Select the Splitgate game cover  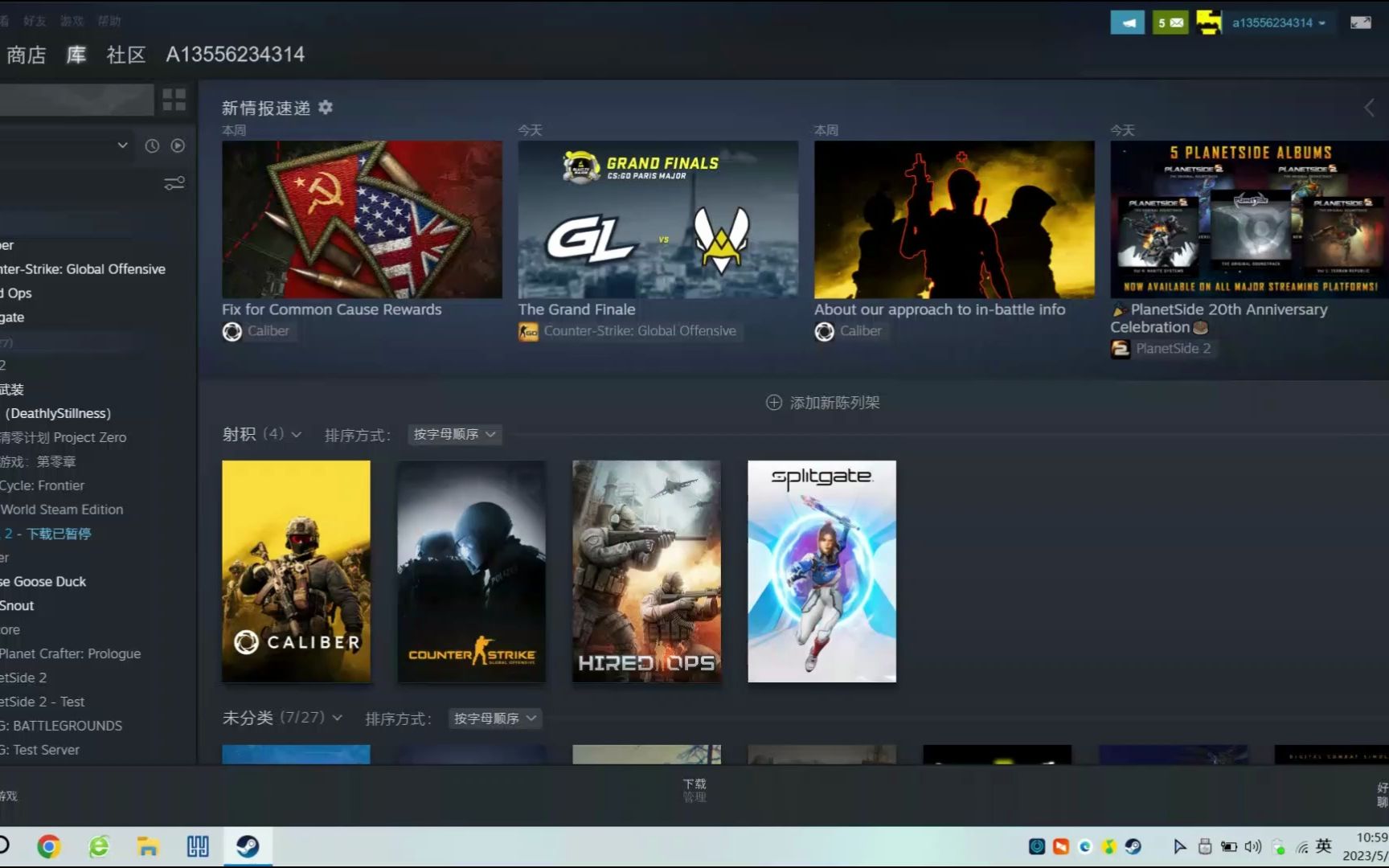click(x=822, y=571)
